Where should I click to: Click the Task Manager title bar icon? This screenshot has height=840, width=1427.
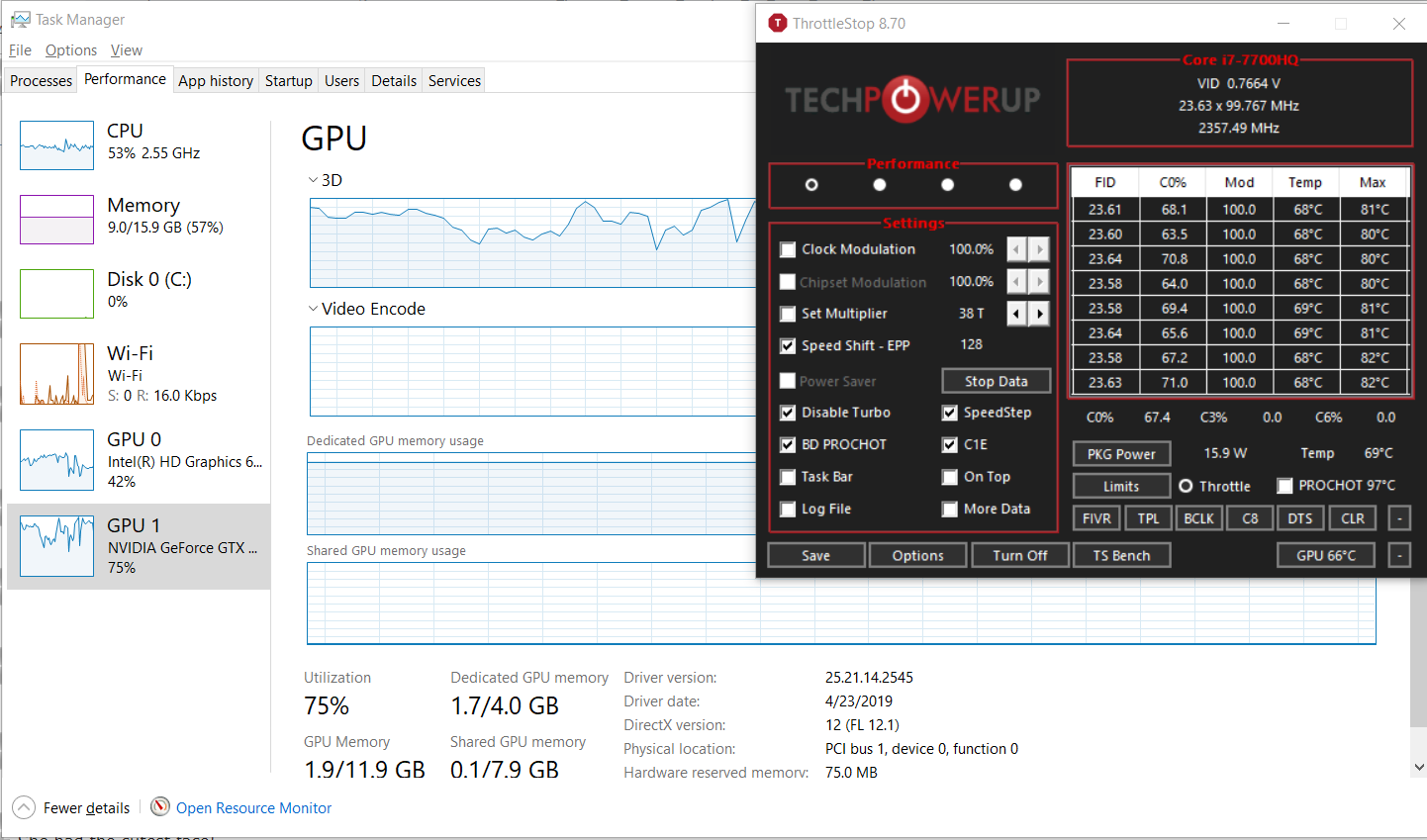point(20,20)
